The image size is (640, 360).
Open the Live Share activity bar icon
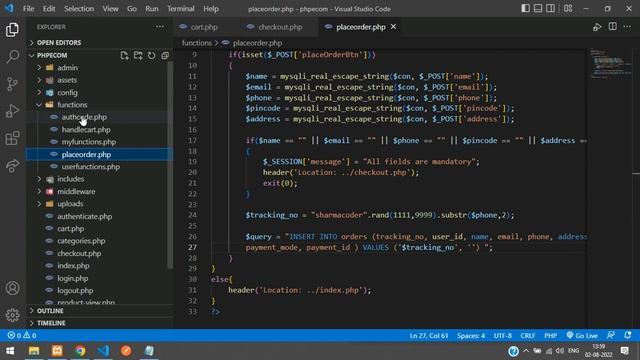pyautogui.click(x=12, y=165)
